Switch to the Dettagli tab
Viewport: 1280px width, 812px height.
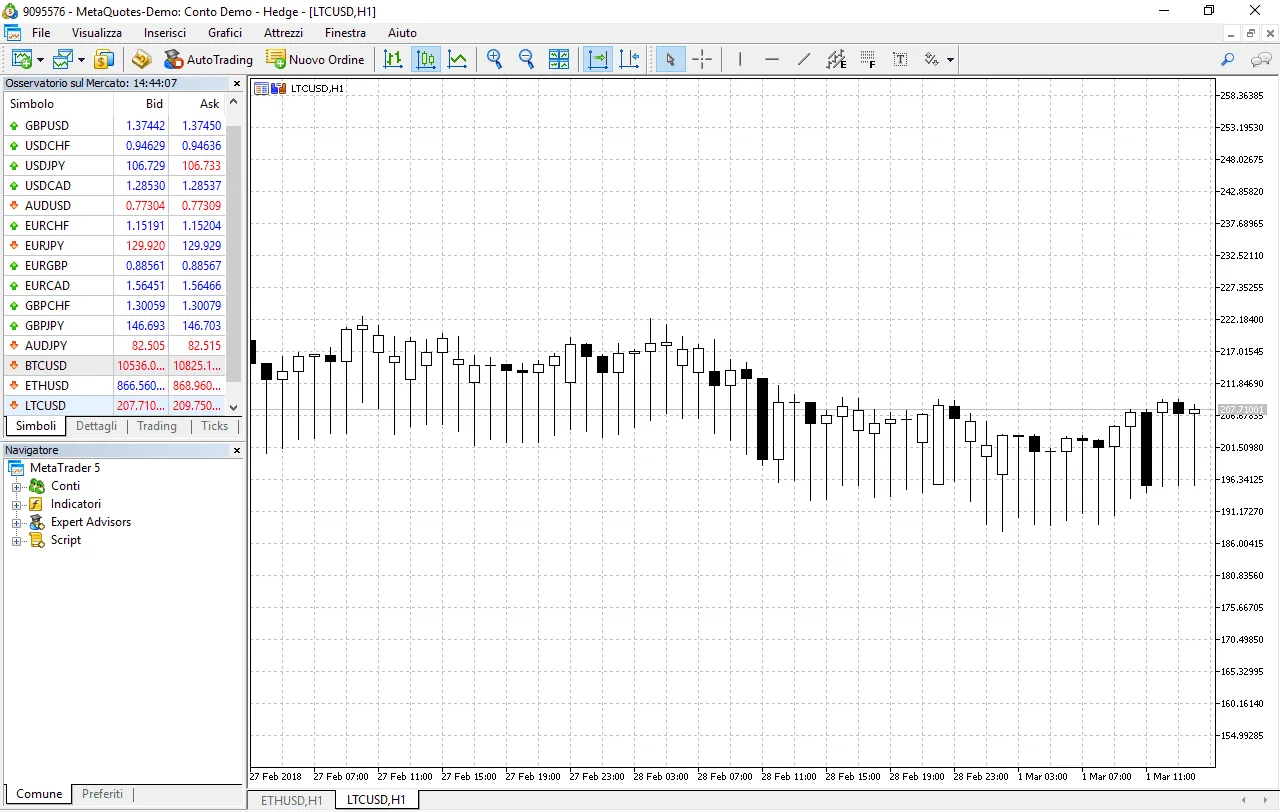click(x=96, y=426)
